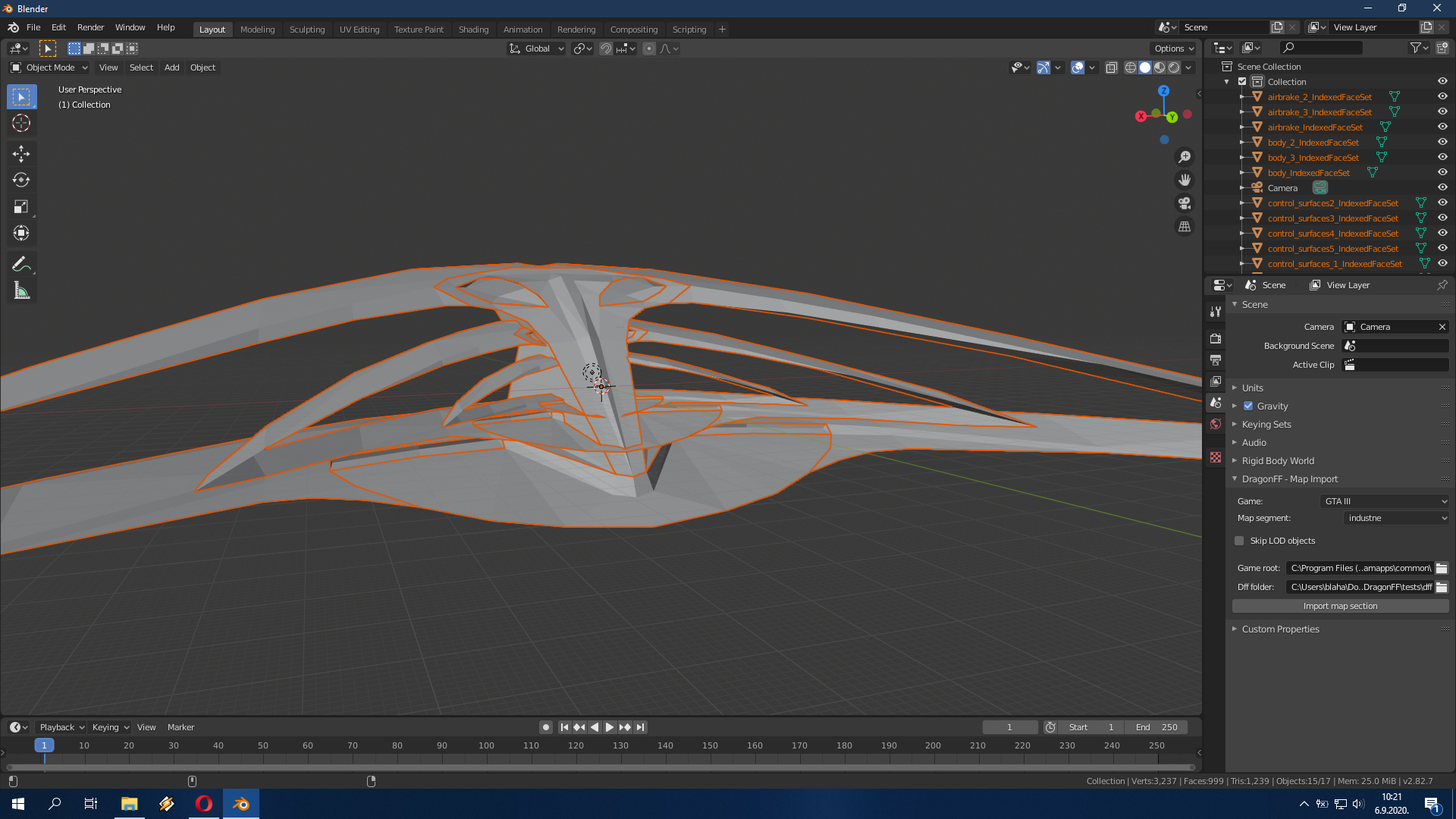This screenshot has height=819, width=1456.
Task: Click frame 100 on timeline ruler
Action: pyautogui.click(x=486, y=745)
